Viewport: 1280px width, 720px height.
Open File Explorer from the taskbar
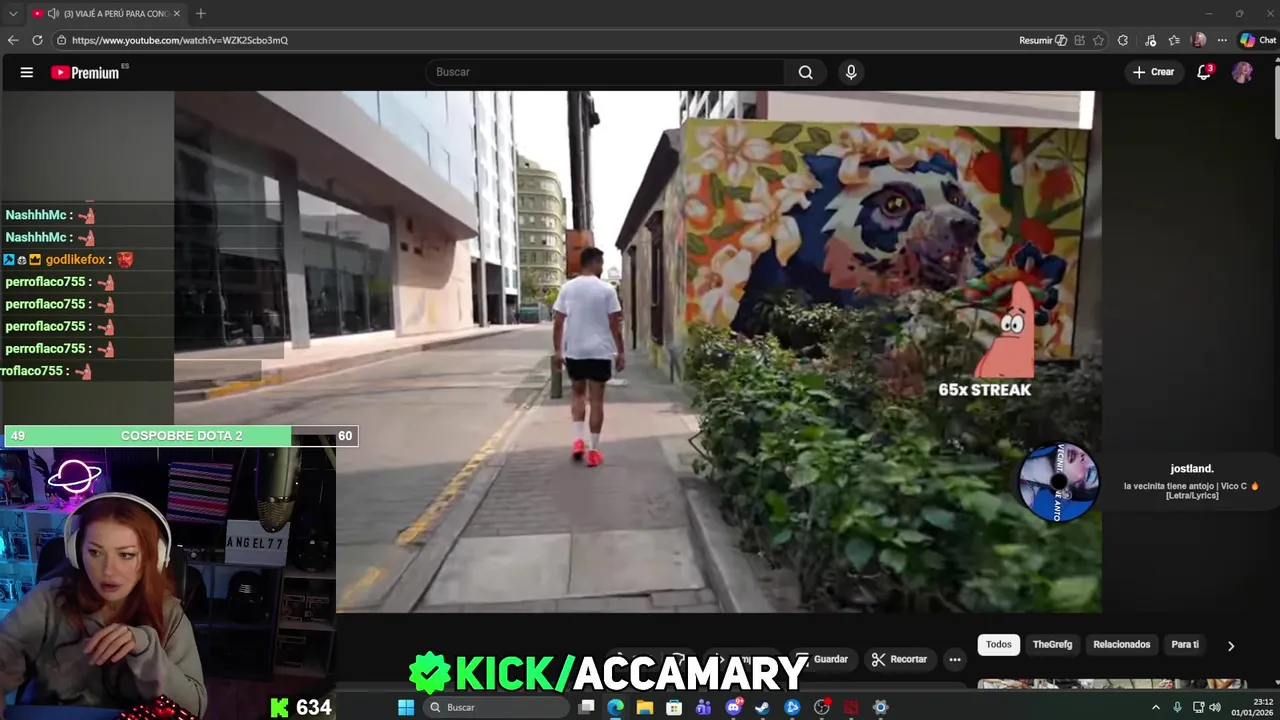point(645,707)
